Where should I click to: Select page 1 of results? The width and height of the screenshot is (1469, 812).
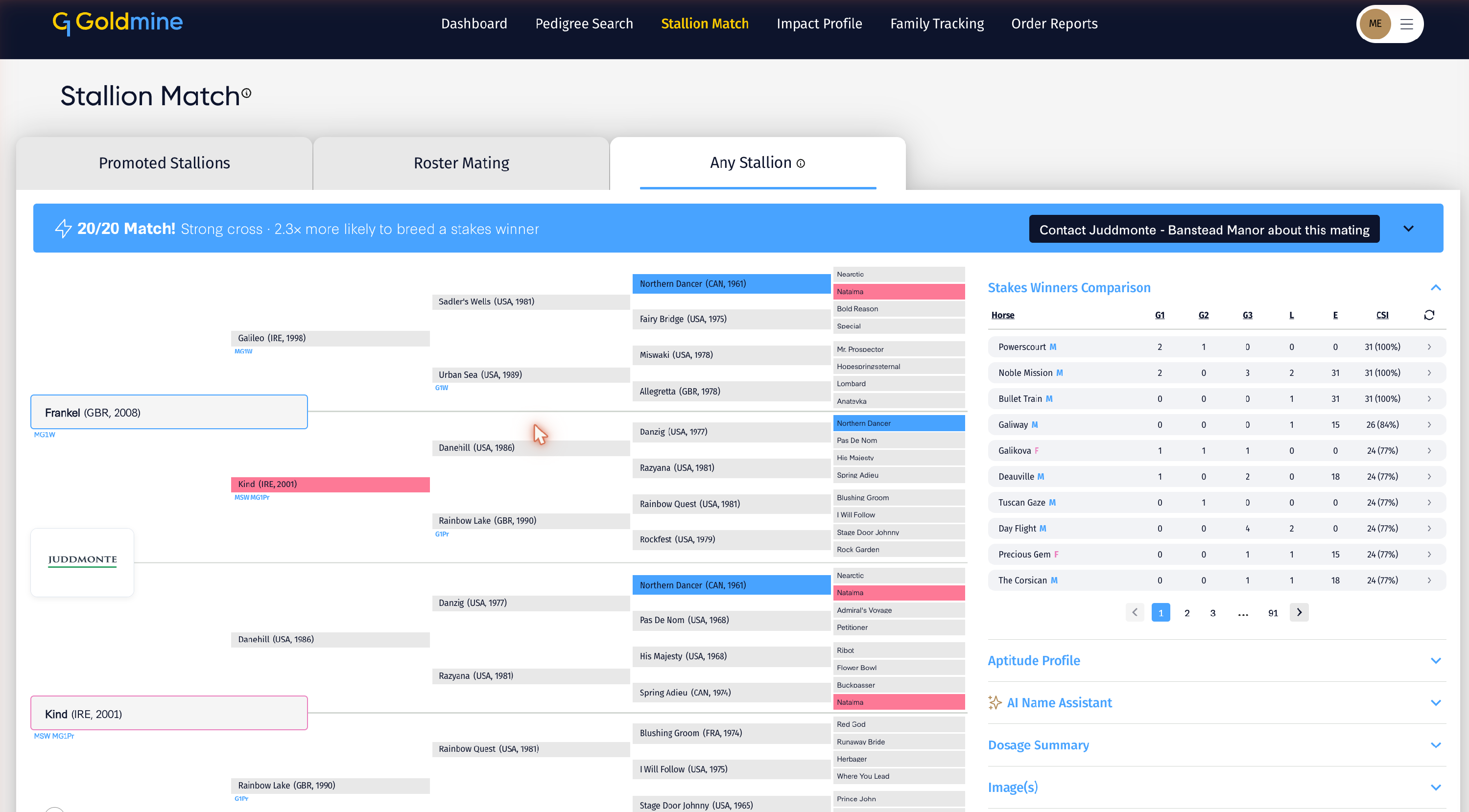[x=1161, y=613]
